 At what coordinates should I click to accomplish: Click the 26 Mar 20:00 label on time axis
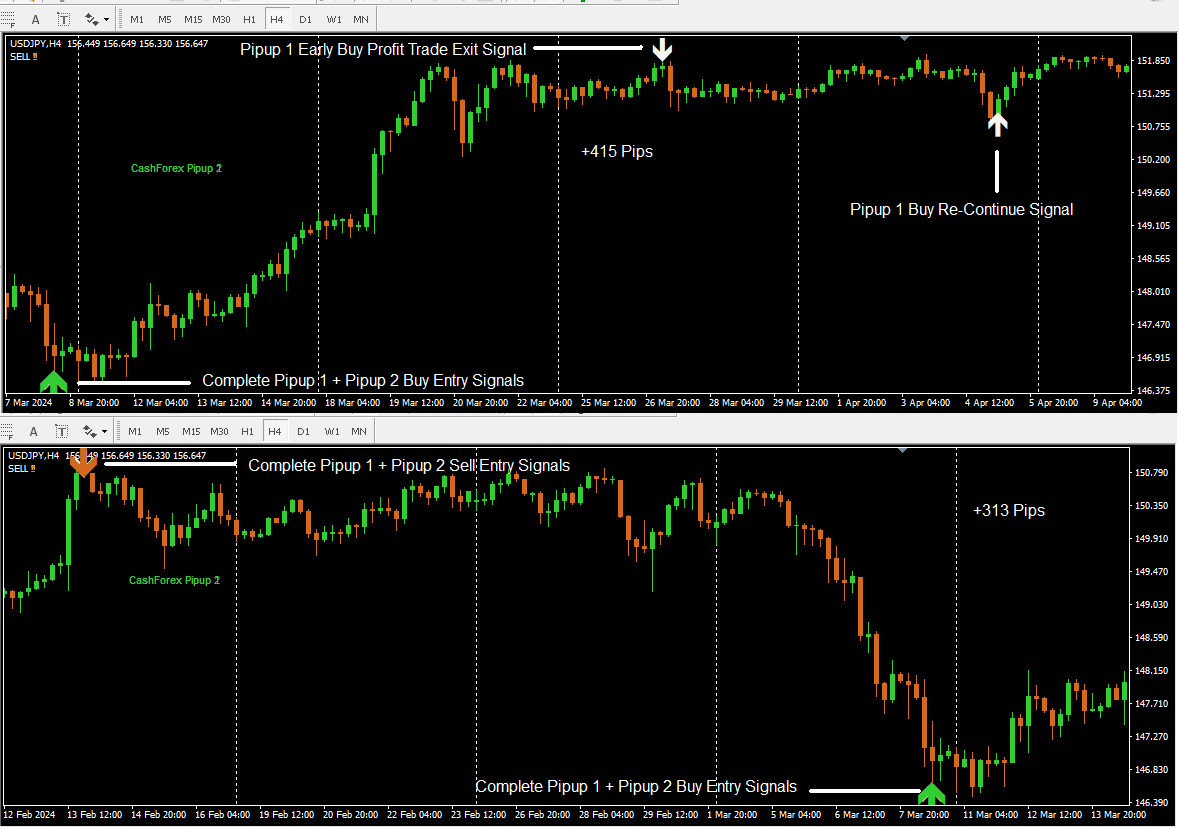[671, 403]
